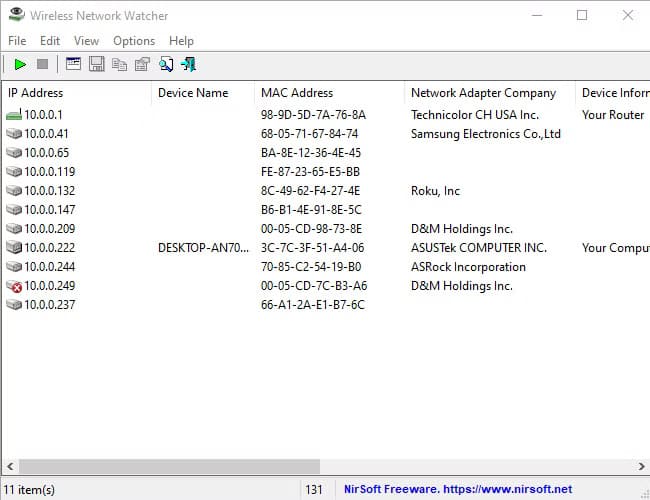Open Advanced Options toolbar icon
Viewport: 650px width, 500px height.
pos(73,64)
